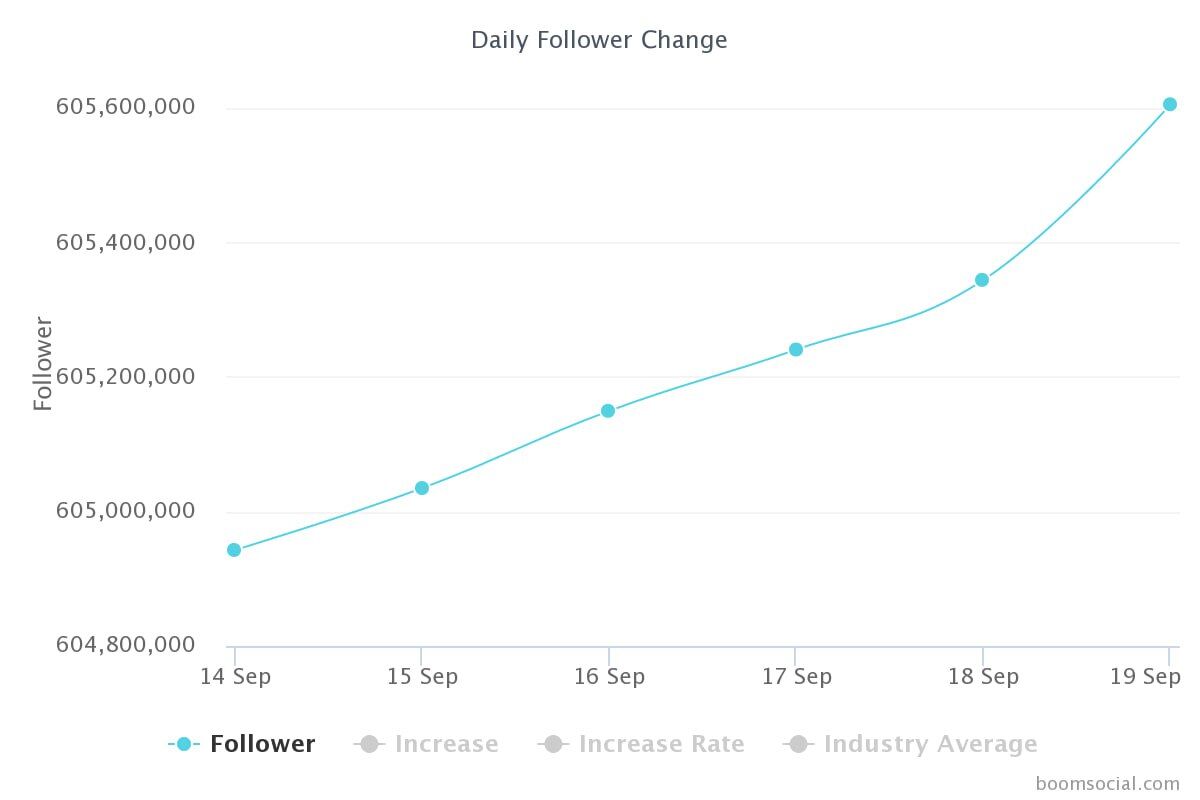Click the Follower legend marker icon
The width and height of the screenshot is (1200, 800).
184,744
